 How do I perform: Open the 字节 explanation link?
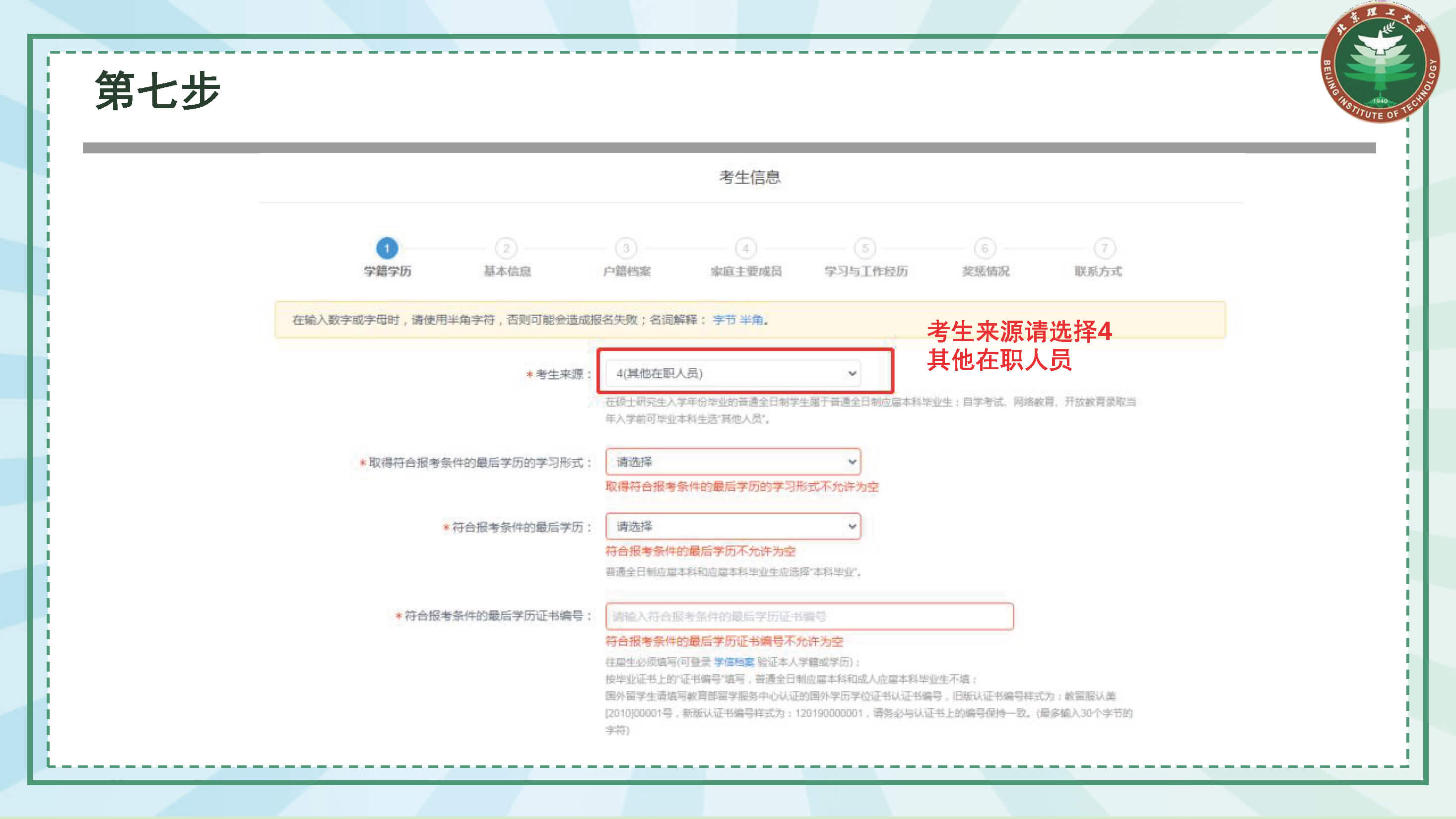click(x=724, y=320)
